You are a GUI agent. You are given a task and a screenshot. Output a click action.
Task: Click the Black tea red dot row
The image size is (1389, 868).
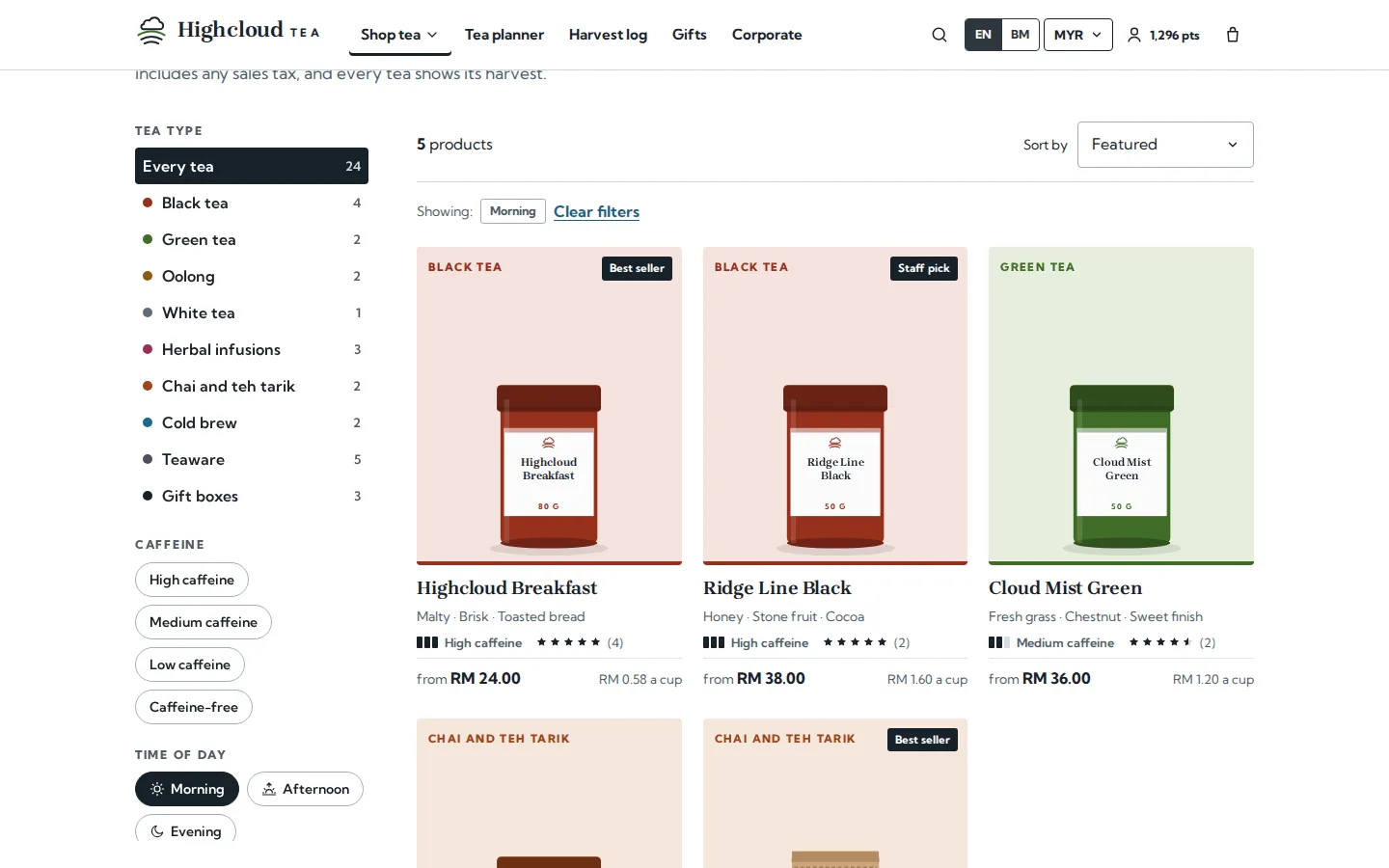click(x=252, y=203)
